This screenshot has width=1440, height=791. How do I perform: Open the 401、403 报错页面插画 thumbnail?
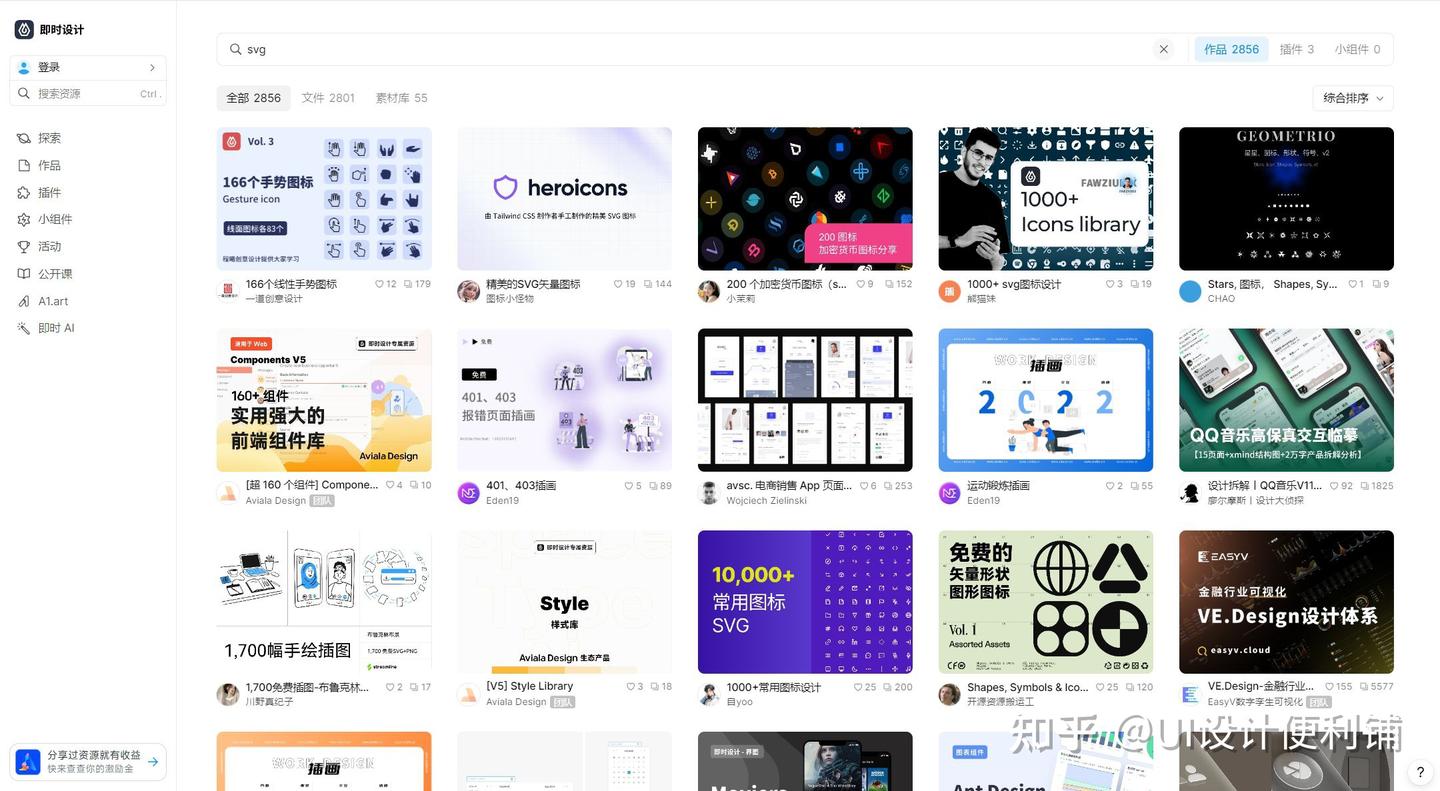(x=564, y=400)
